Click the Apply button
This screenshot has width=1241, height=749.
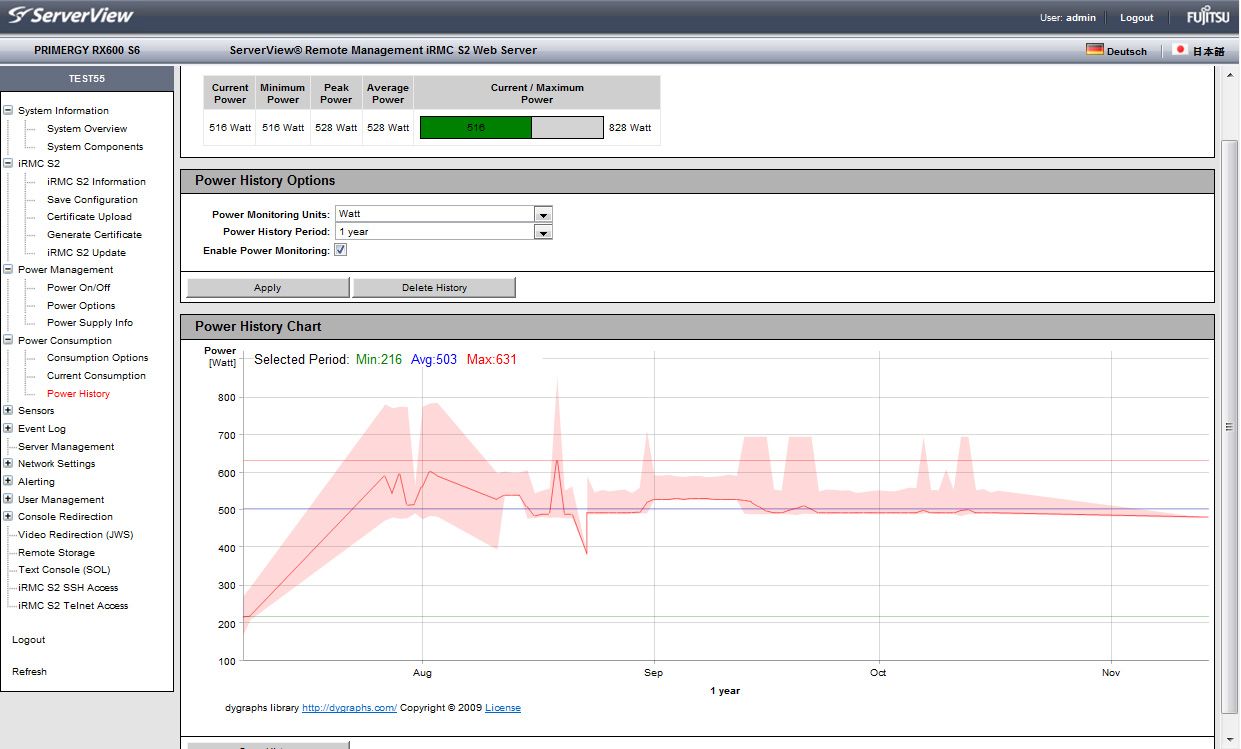(268, 288)
